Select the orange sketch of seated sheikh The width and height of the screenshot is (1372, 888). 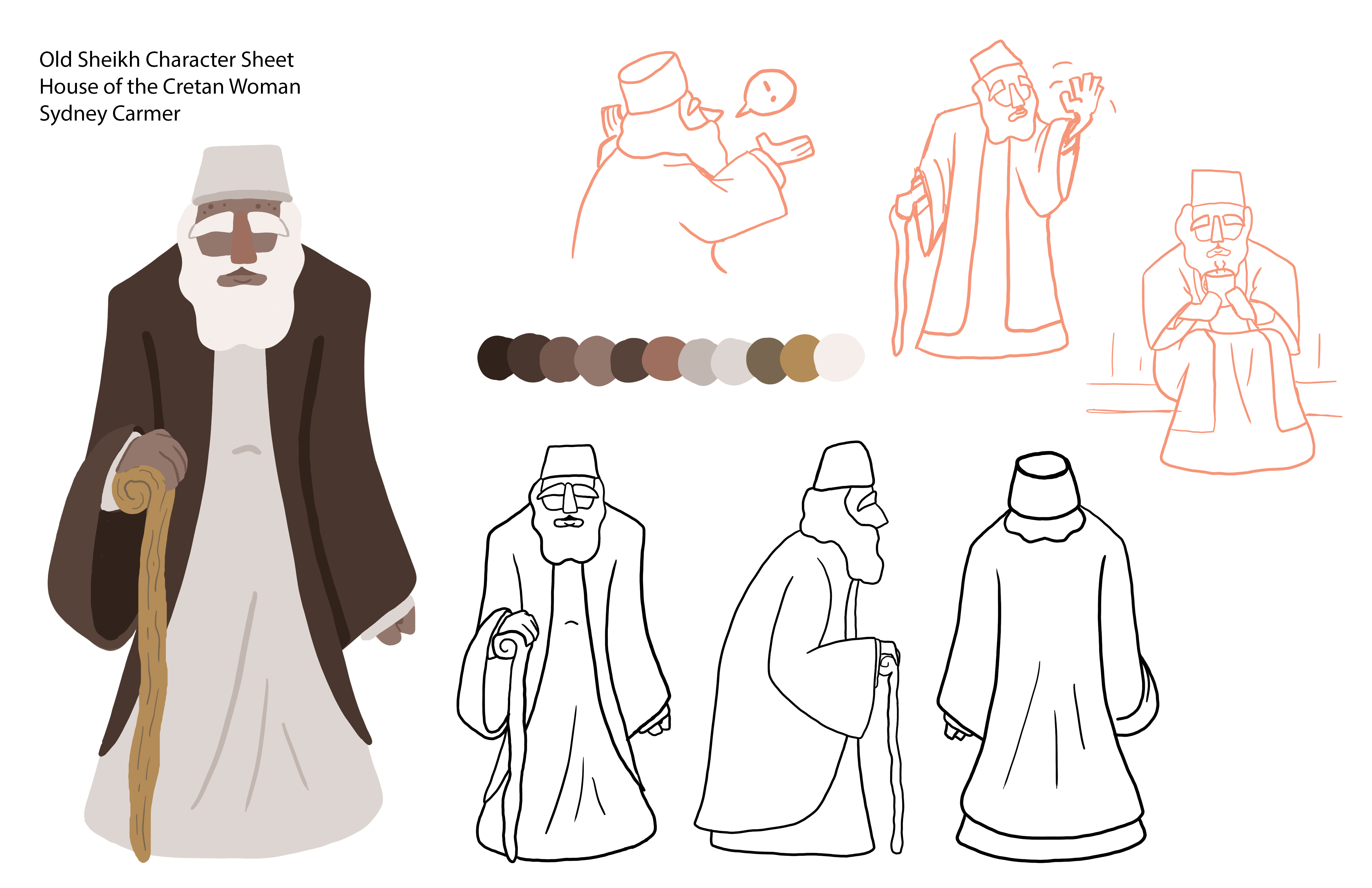1215,322
